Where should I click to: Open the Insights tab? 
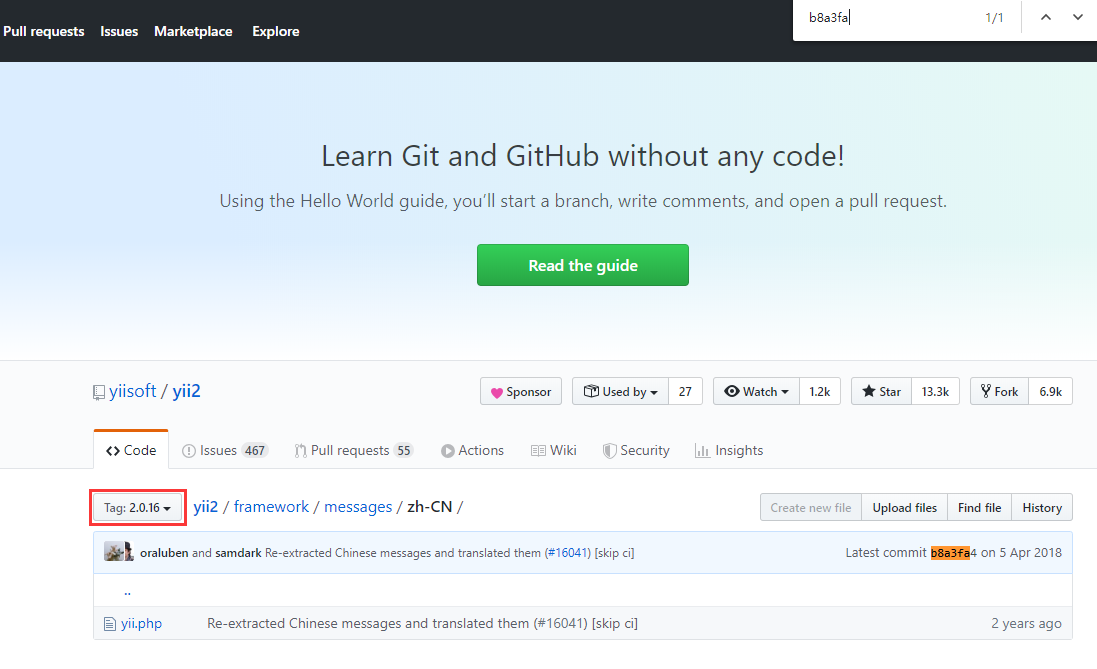click(x=729, y=450)
